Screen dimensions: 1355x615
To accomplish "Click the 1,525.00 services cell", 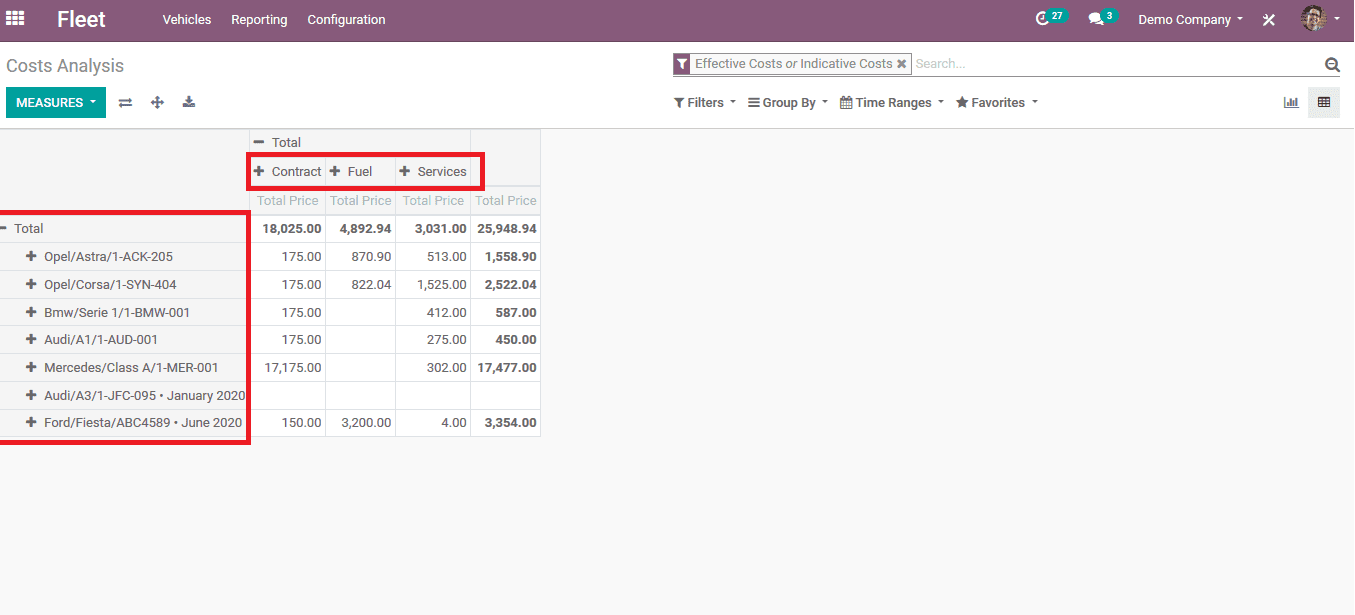I will click(433, 285).
